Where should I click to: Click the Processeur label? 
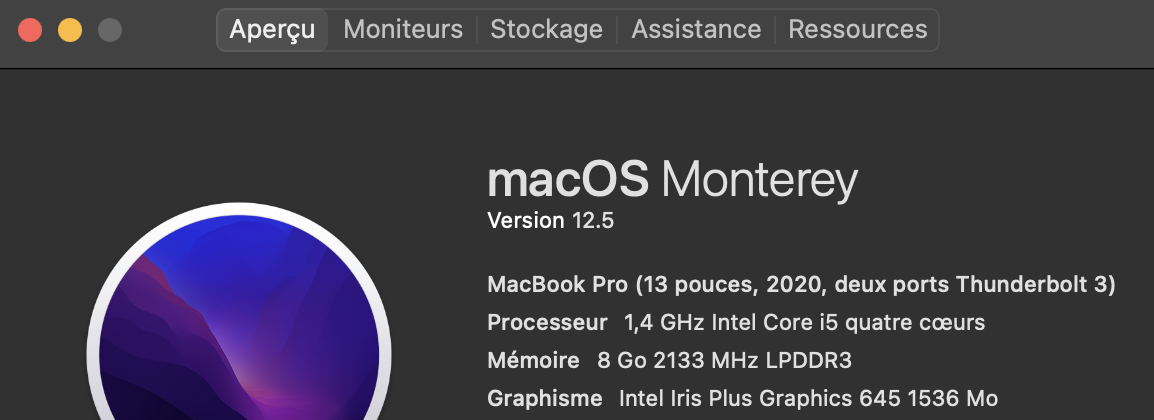[547, 322]
